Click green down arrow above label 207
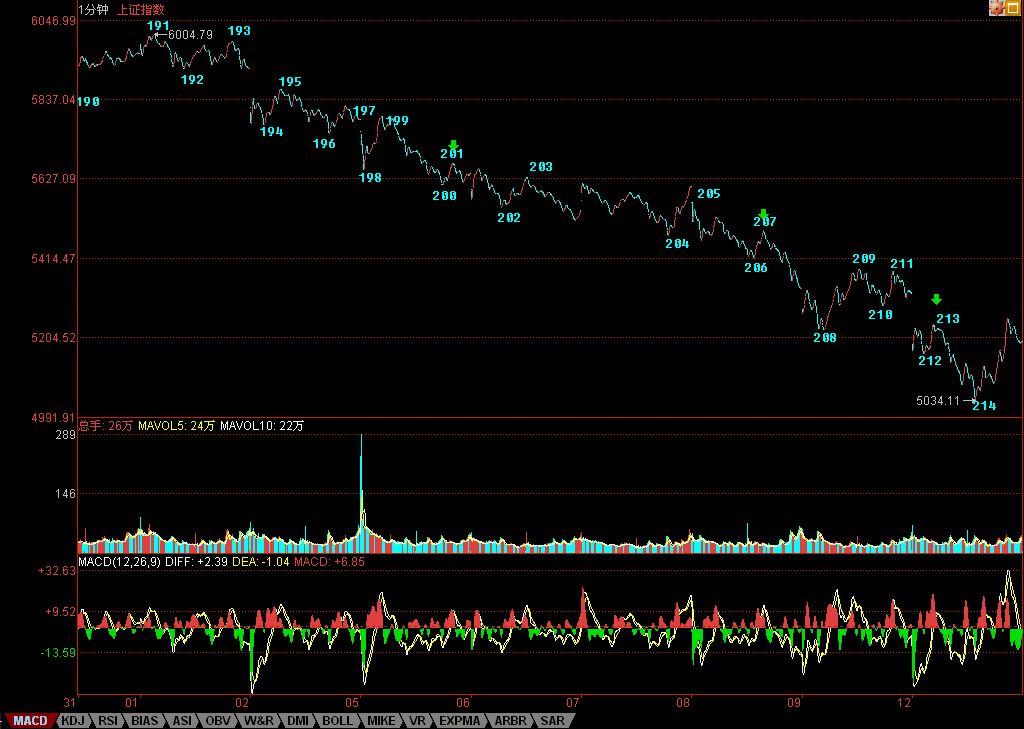1024x729 pixels. (763, 213)
